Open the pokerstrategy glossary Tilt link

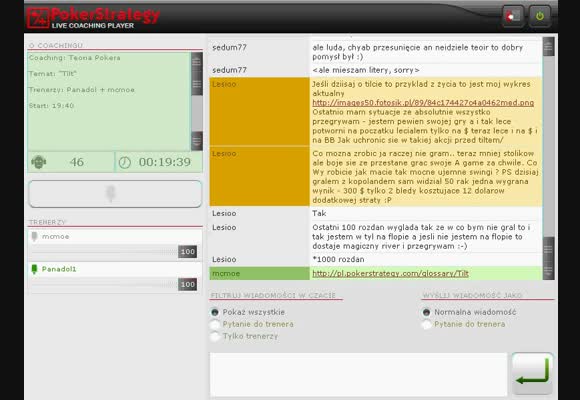[x=390, y=273]
